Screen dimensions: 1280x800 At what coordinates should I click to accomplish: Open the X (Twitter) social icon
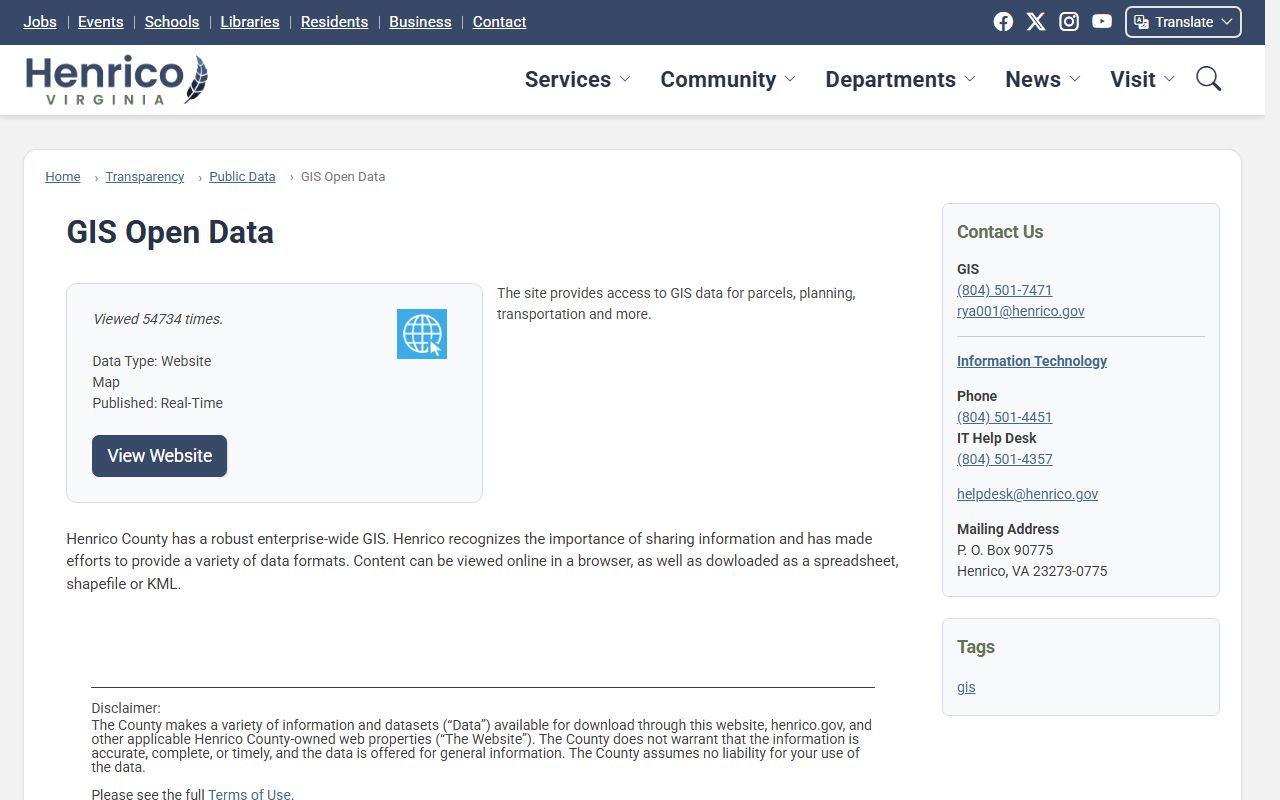click(x=1036, y=22)
